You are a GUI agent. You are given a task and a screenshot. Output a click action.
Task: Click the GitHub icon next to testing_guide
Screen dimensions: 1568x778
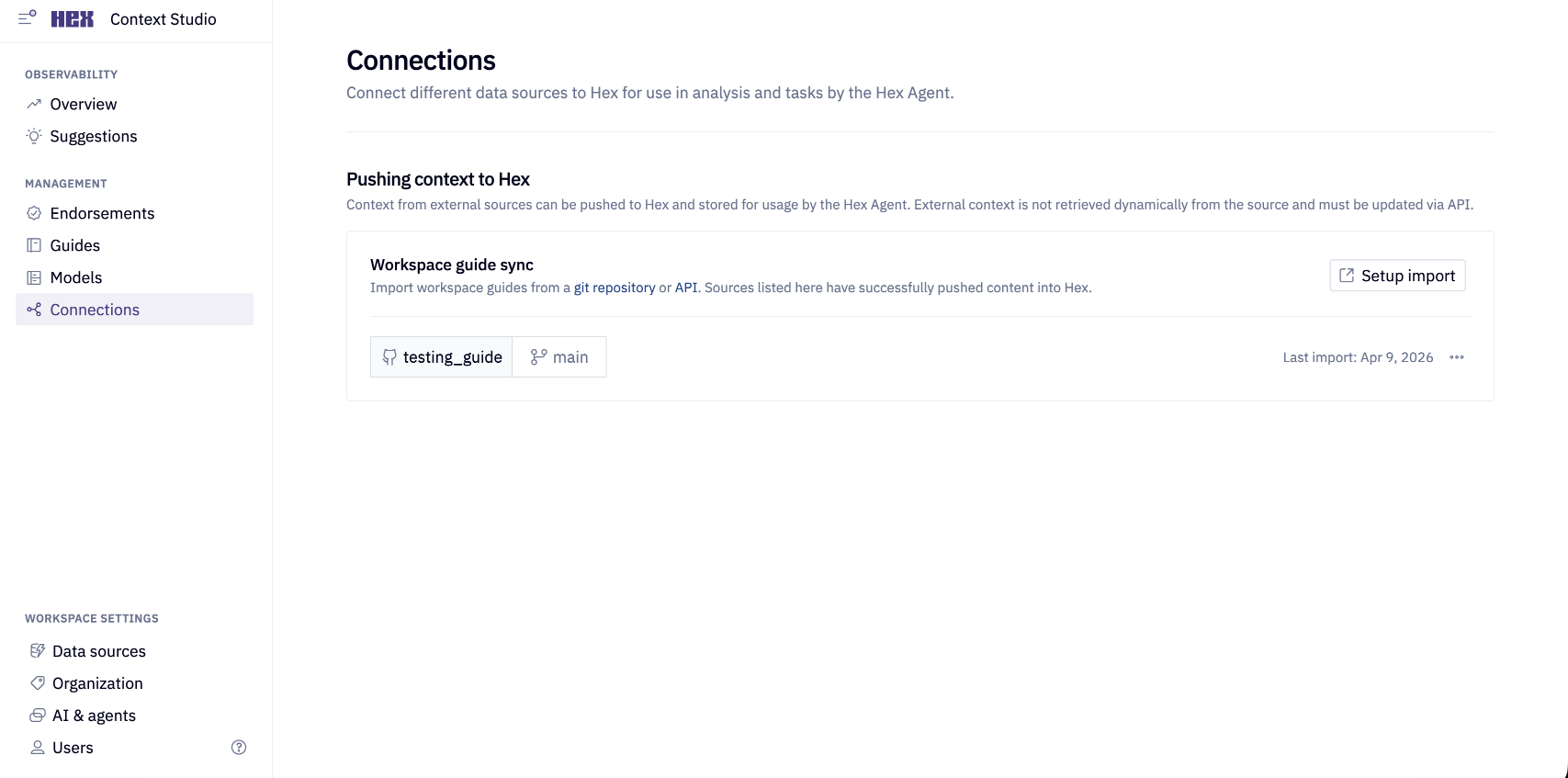389,356
